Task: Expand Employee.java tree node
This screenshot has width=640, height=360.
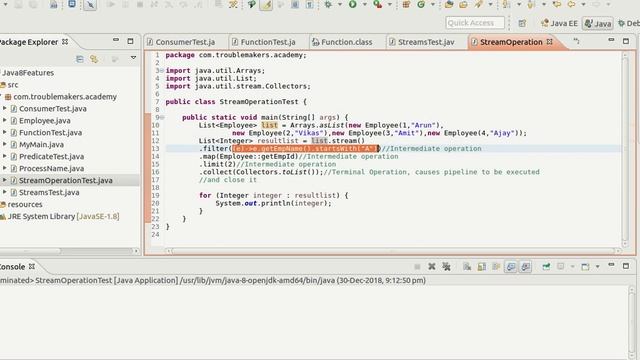Action: pyautogui.click(x=4, y=120)
